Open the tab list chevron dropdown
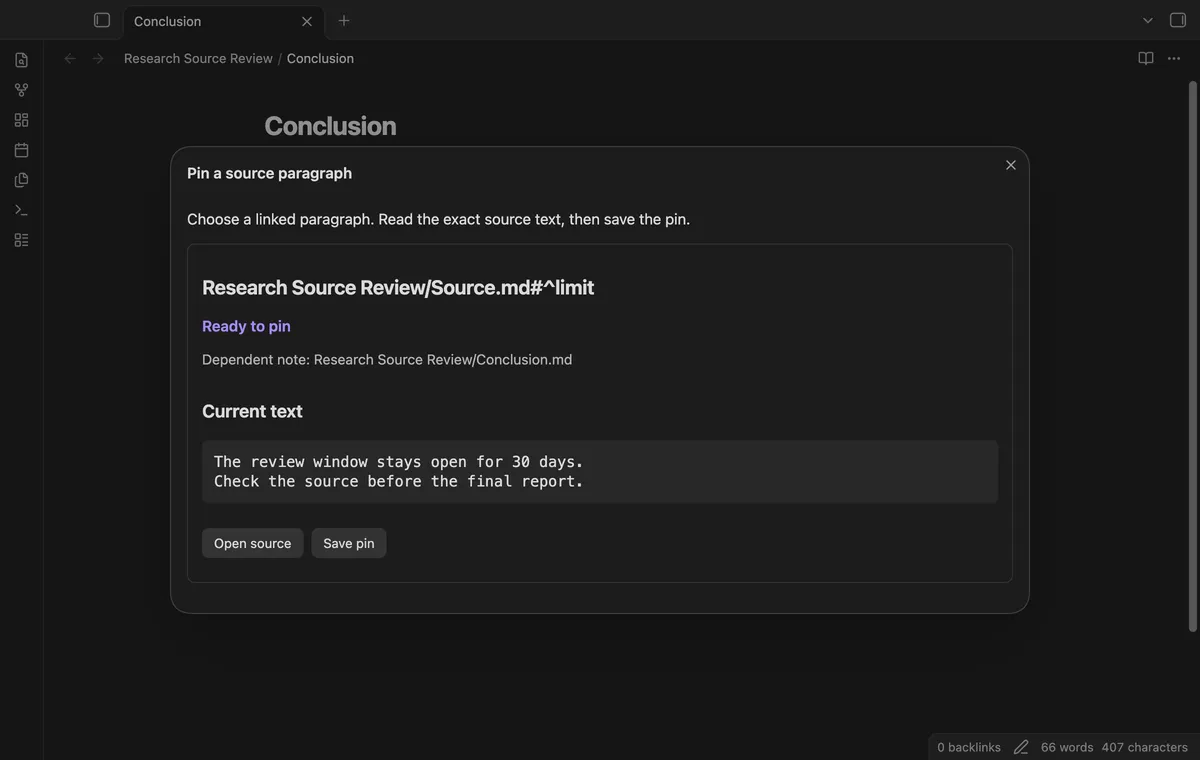 click(1148, 20)
